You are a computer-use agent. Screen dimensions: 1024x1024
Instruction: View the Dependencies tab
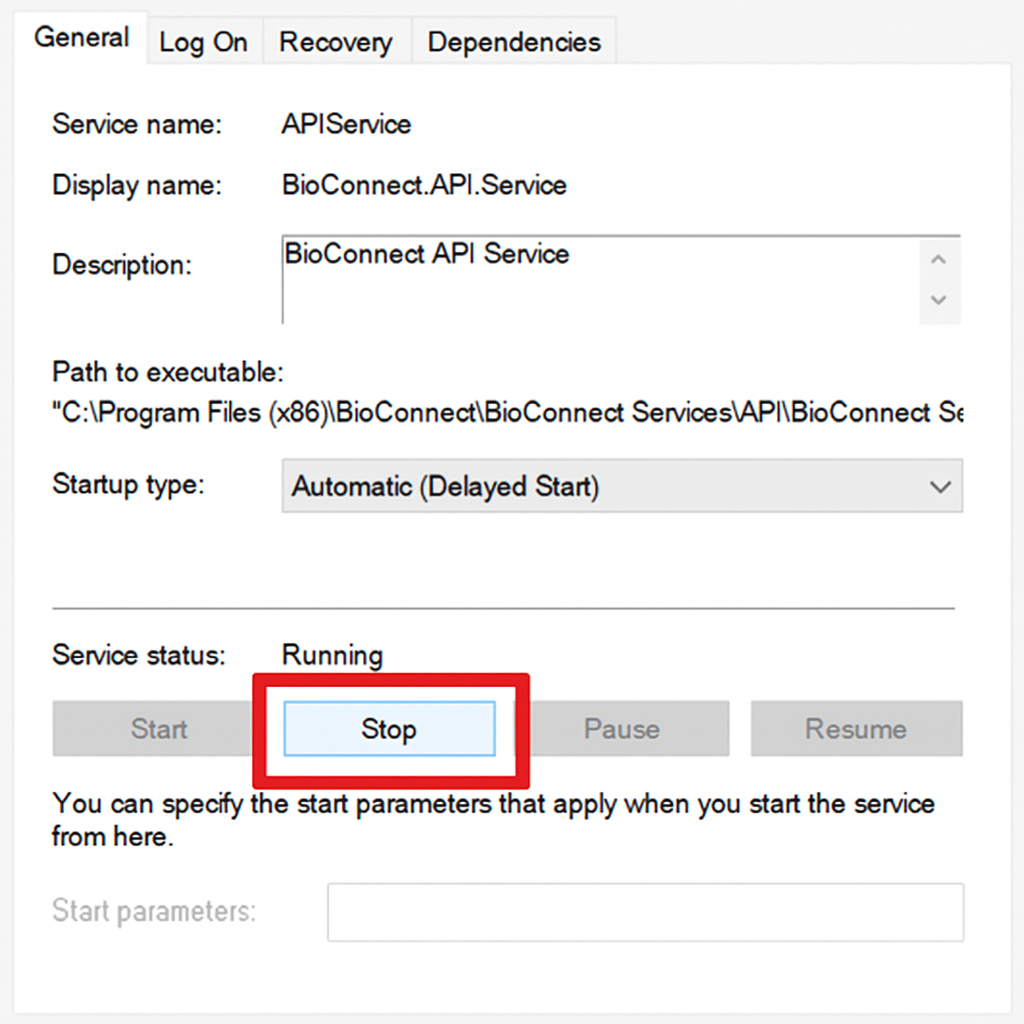coord(513,41)
